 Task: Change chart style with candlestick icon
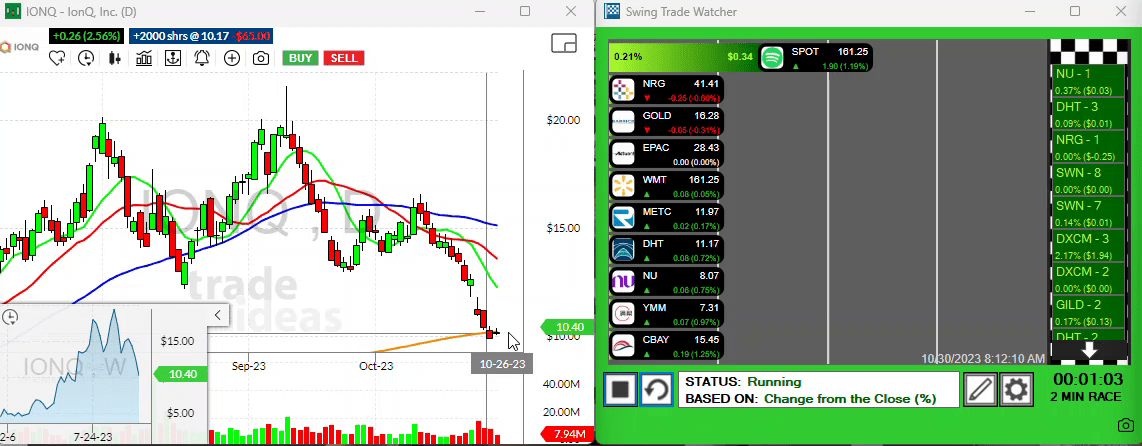click(115, 58)
